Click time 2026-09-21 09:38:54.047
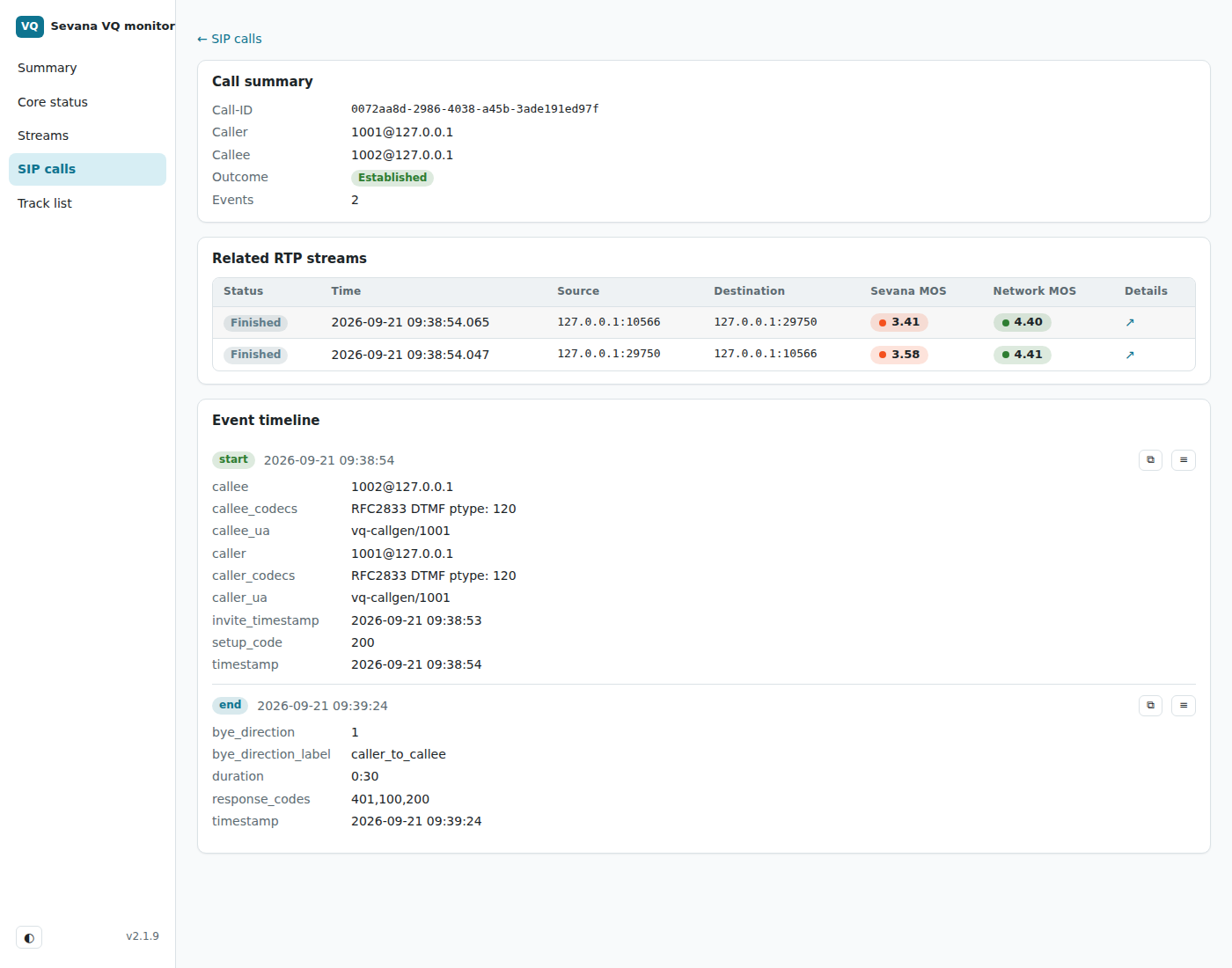The height and width of the screenshot is (968, 1232). coord(410,355)
